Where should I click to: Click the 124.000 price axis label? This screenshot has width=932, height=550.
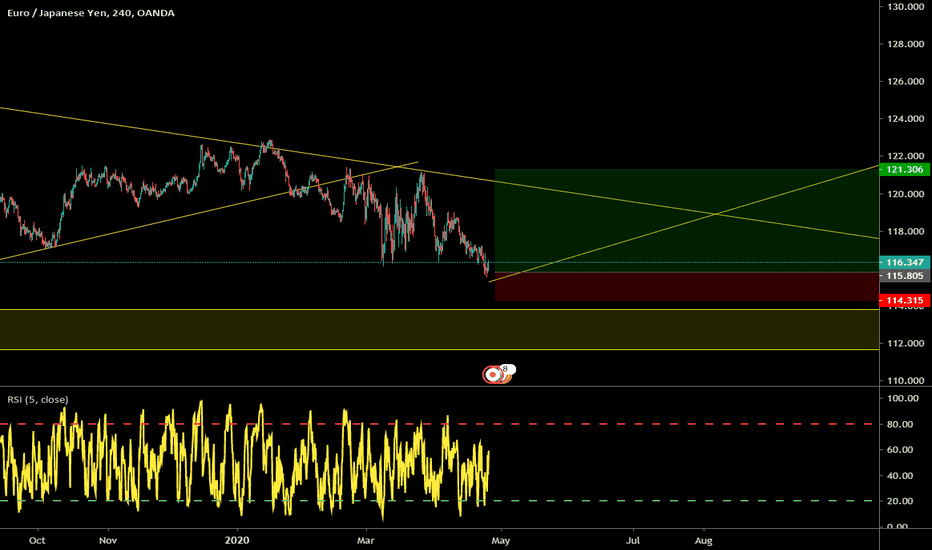tap(905, 119)
